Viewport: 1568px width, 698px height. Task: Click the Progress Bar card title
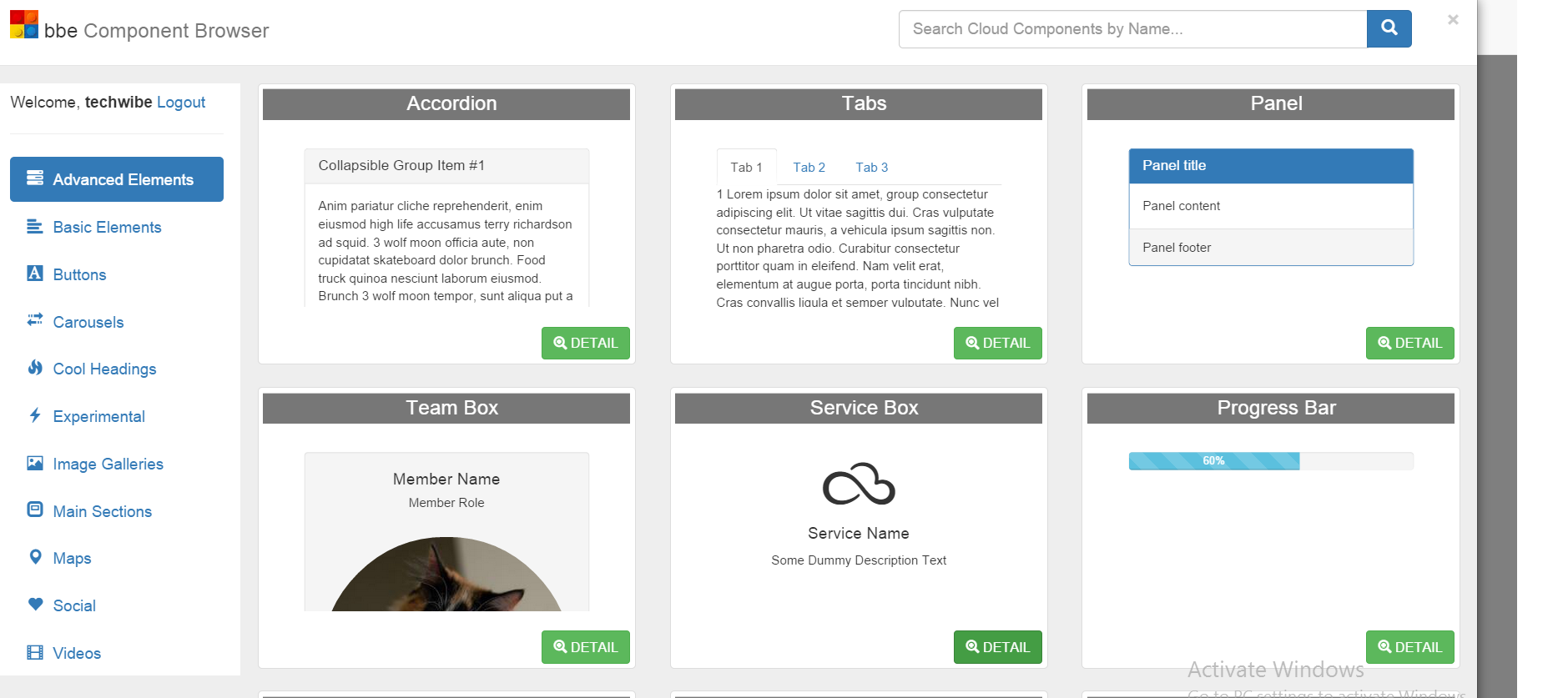tap(1276, 408)
